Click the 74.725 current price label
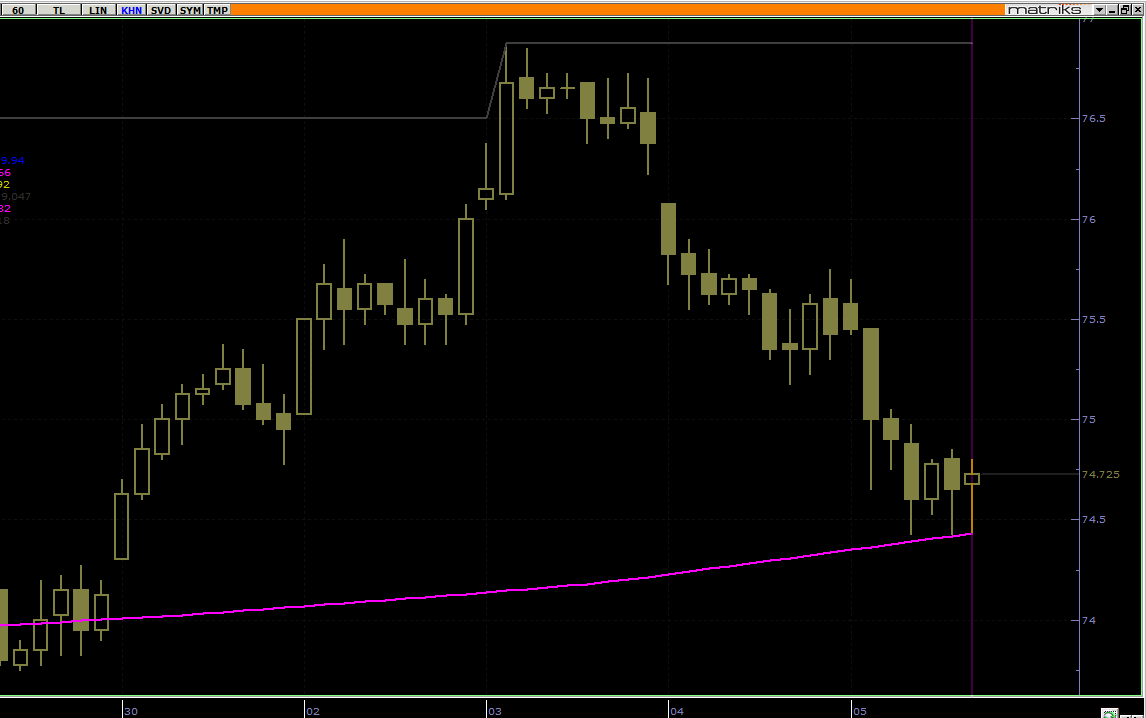 [x=1100, y=475]
